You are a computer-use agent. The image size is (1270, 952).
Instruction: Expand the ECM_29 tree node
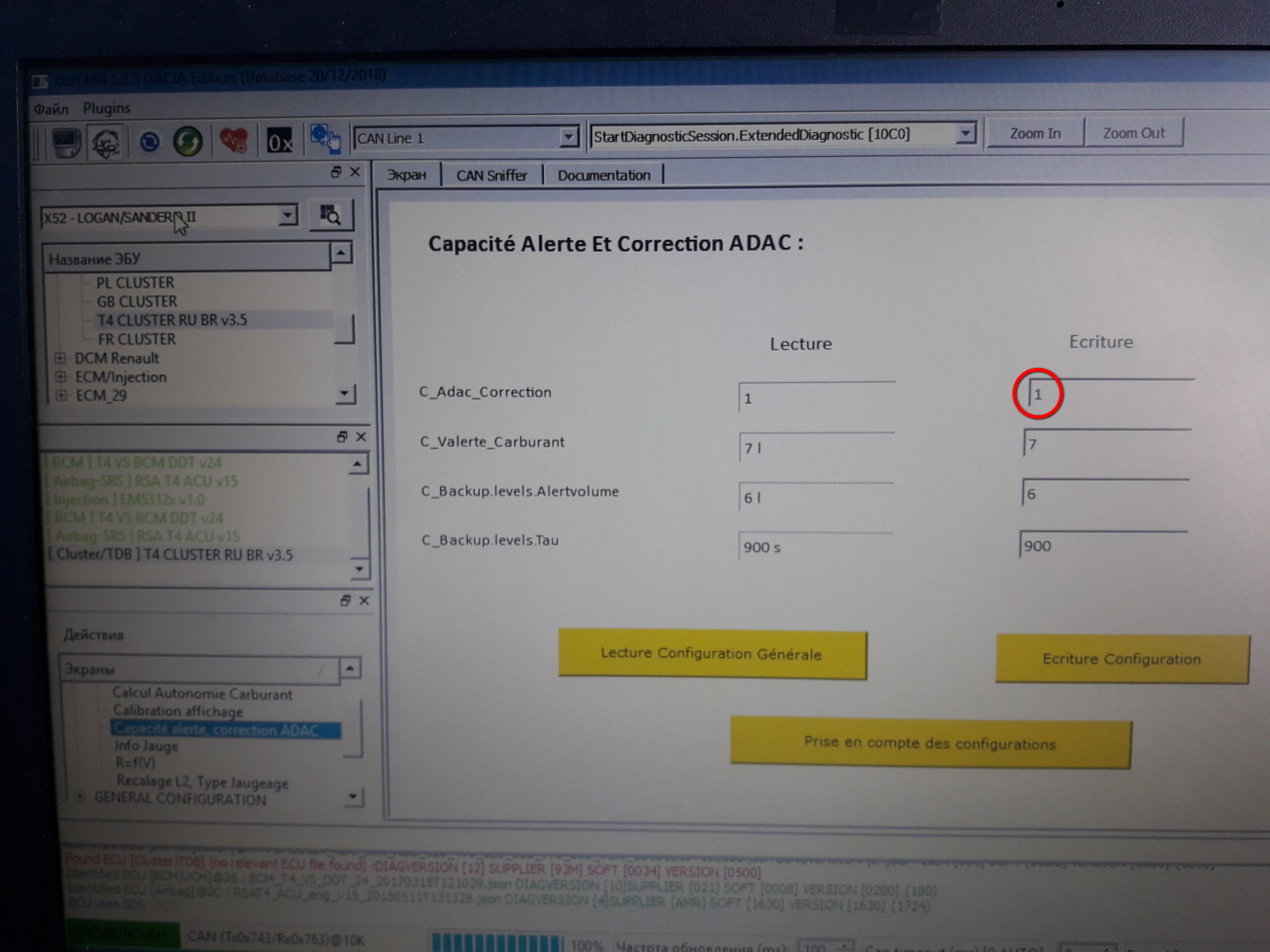point(62,395)
